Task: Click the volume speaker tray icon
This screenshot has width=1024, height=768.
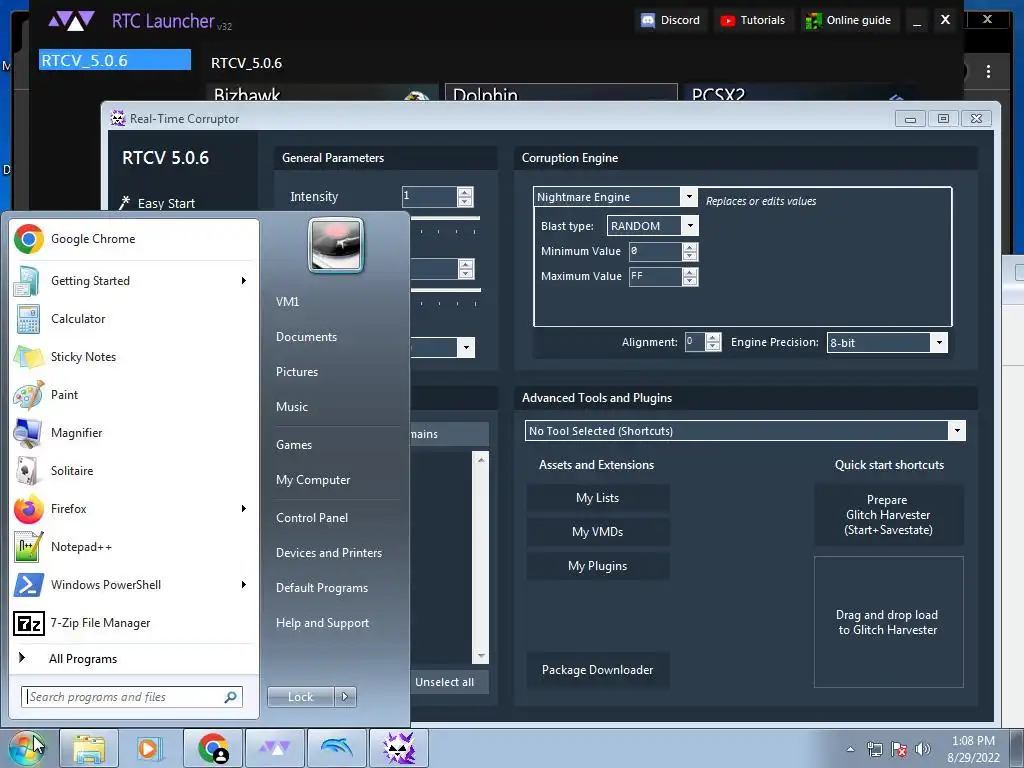Action: (x=923, y=749)
